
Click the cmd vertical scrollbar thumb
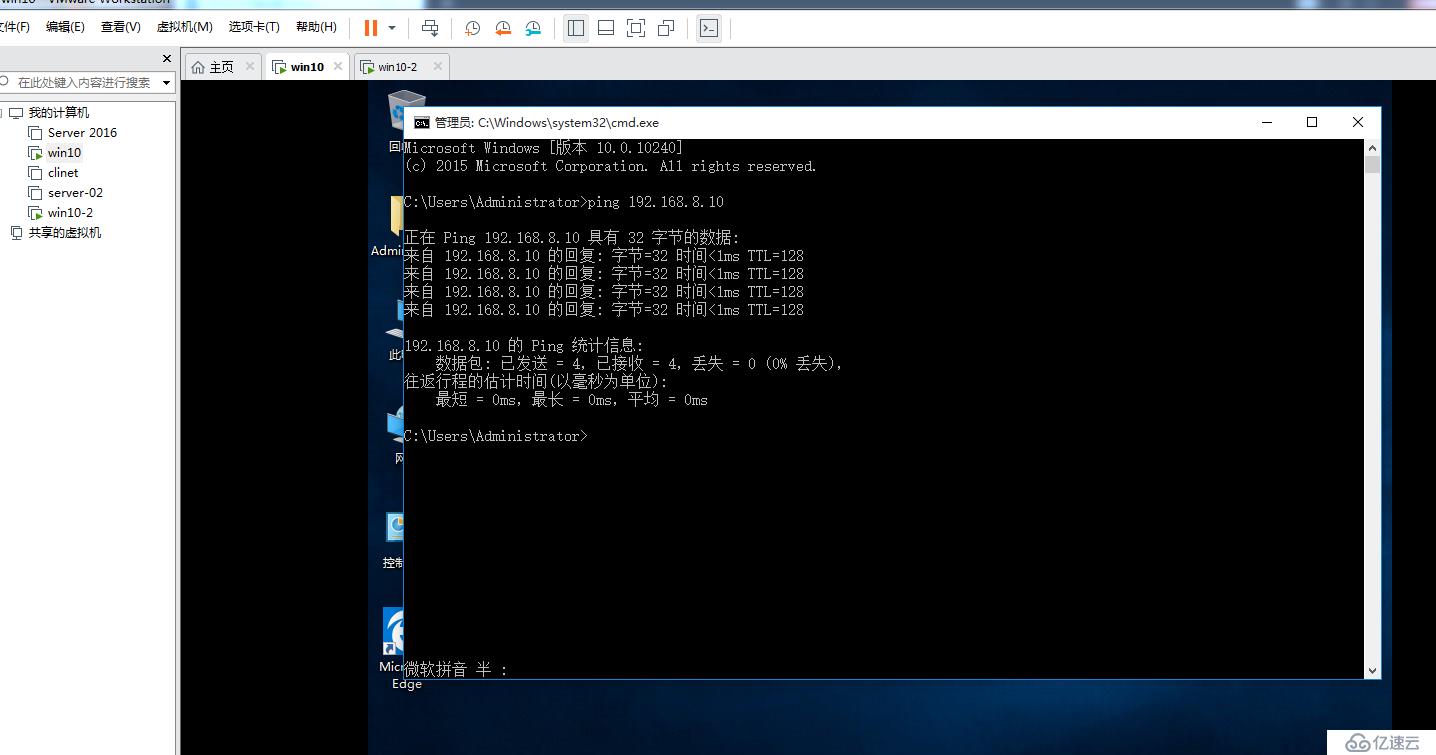point(1372,165)
